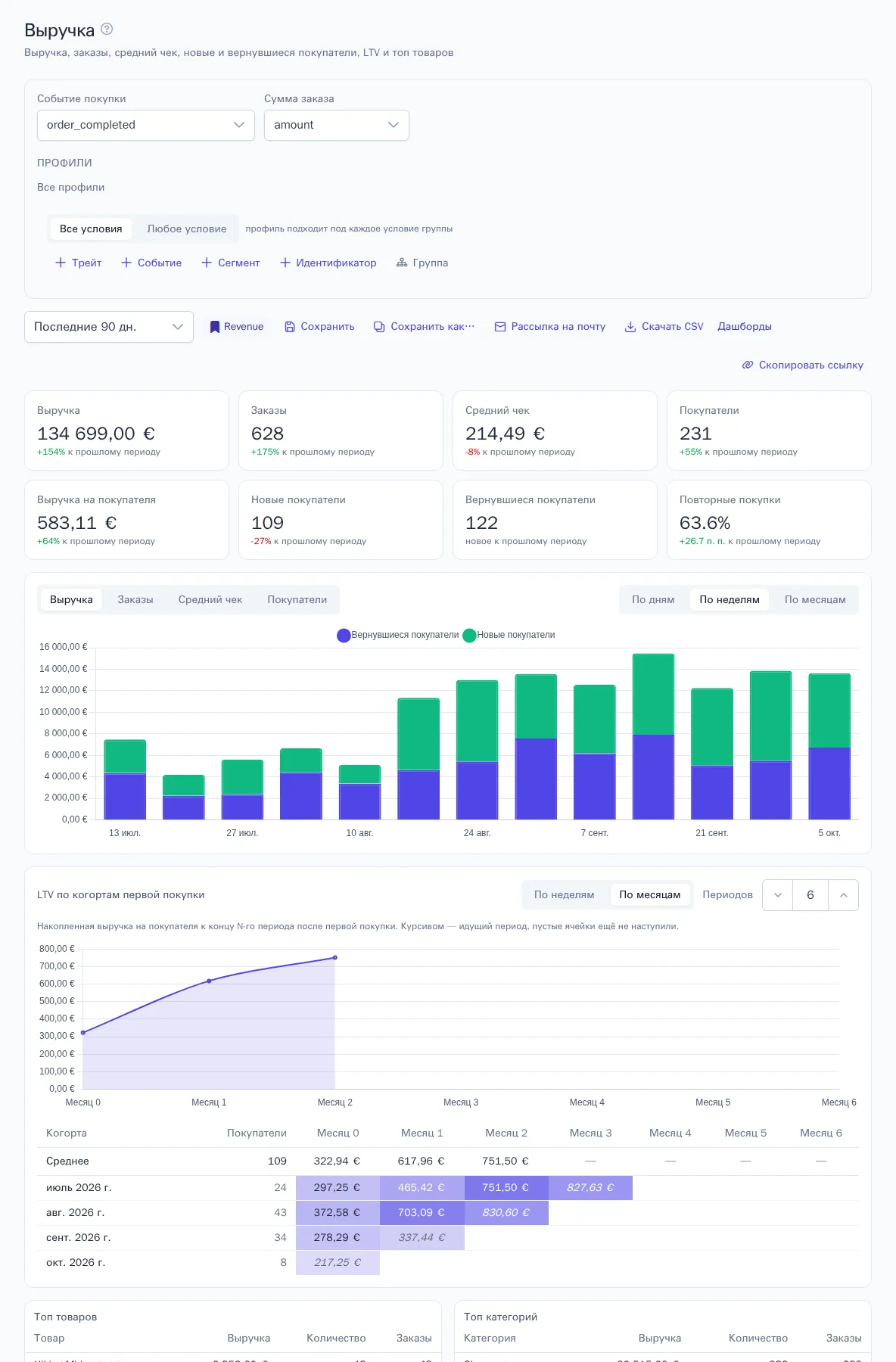Switch LTV cohorts to По месяцам
The width and height of the screenshot is (896, 1362).
[650, 894]
